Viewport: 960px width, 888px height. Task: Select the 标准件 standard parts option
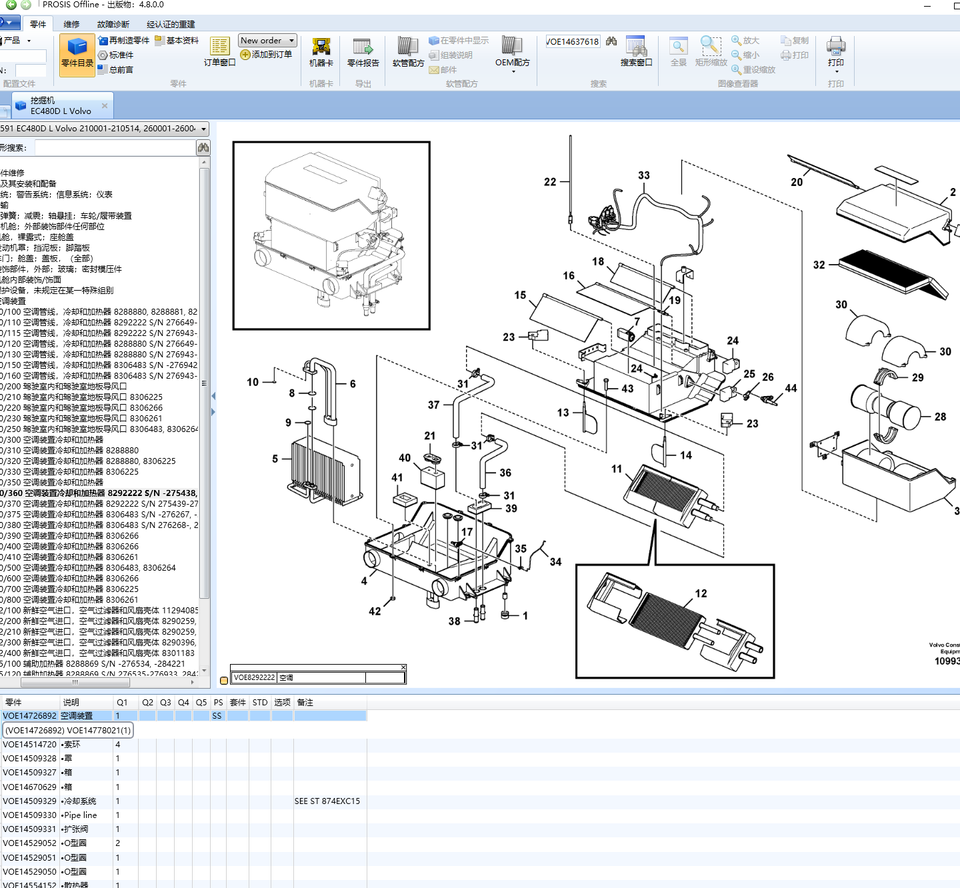[x=116, y=55]
